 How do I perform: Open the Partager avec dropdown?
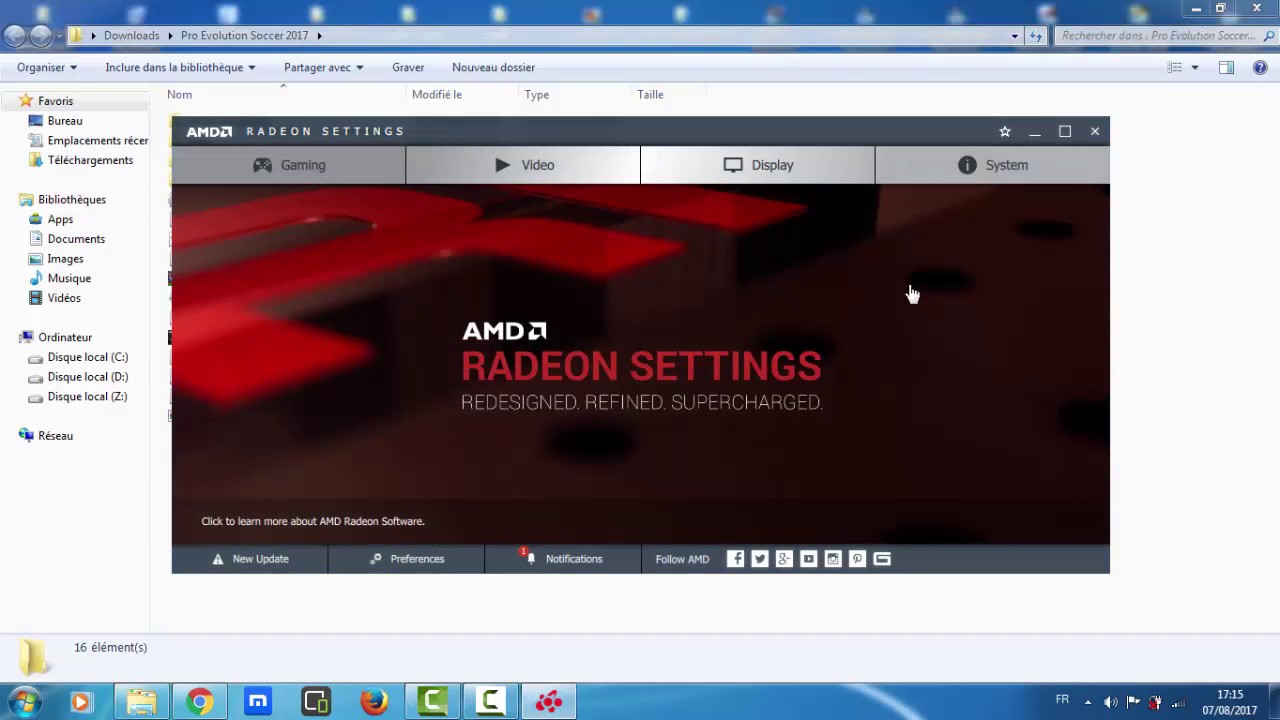[323, 67]
